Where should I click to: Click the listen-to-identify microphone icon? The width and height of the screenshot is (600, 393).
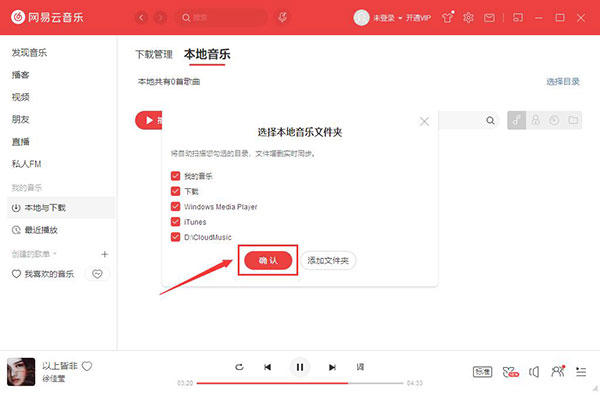click(x=282, y=17)
